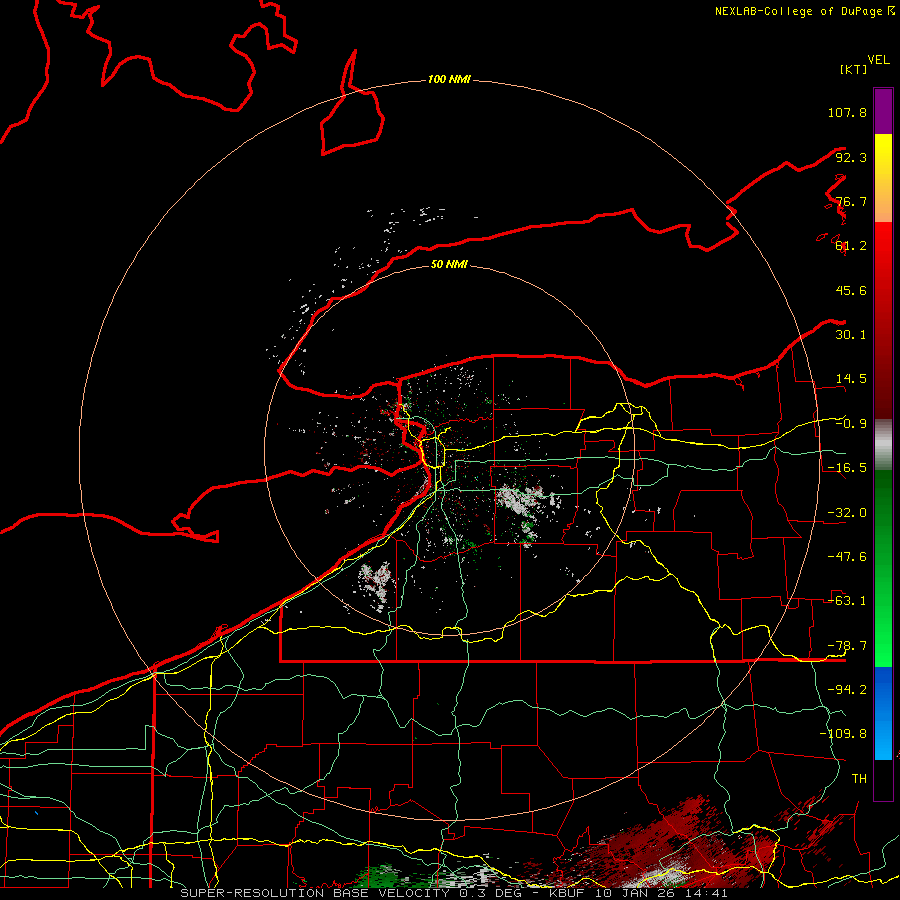Image resolution: width=900 pixels, height=900 pixels.
Task: Click the 14.5 velocity scale label
Action: point(851,379)
